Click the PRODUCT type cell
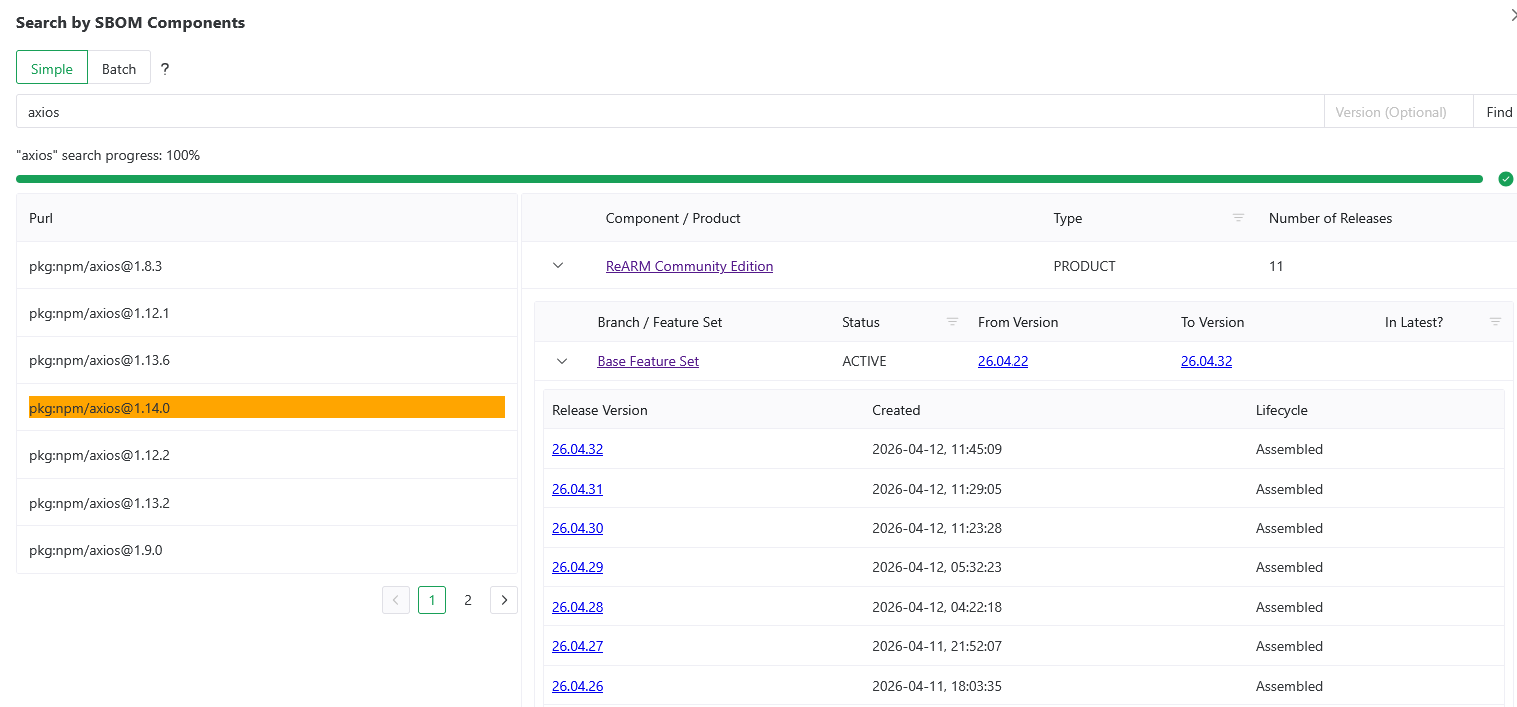 coord(1084,266)
